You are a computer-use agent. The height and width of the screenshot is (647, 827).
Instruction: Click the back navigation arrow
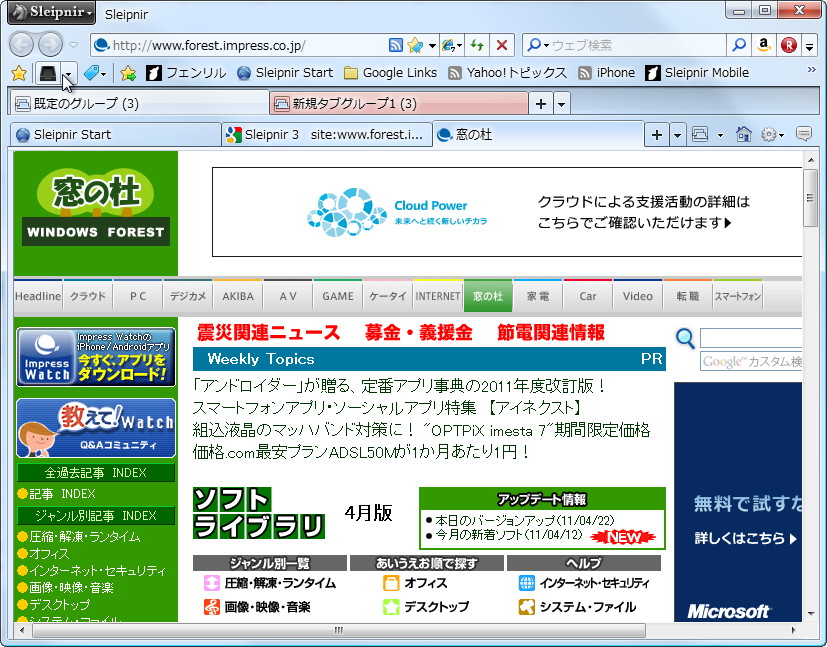(20, 44)
